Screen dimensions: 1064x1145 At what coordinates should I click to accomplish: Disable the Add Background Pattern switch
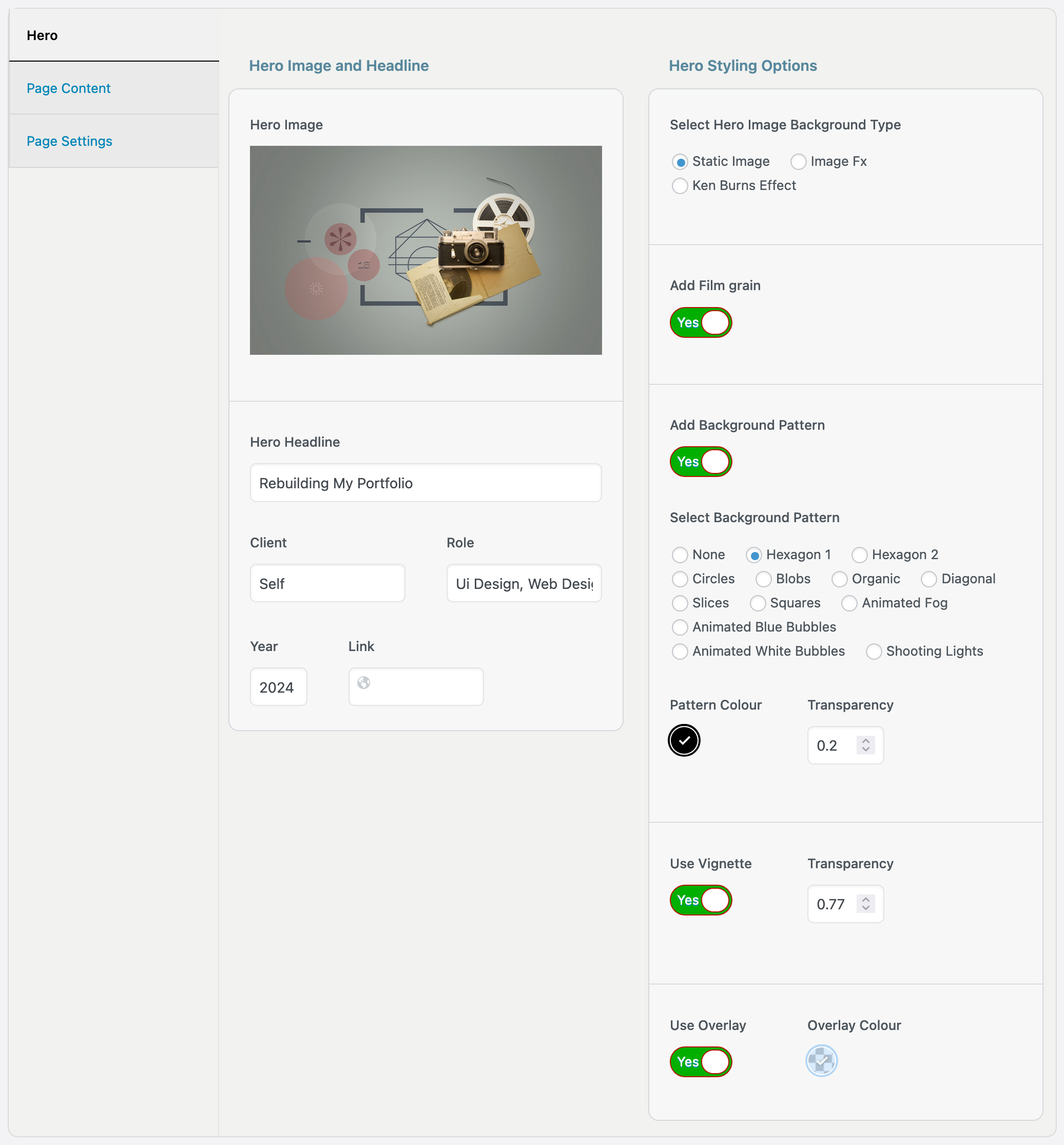click(701, 462)
